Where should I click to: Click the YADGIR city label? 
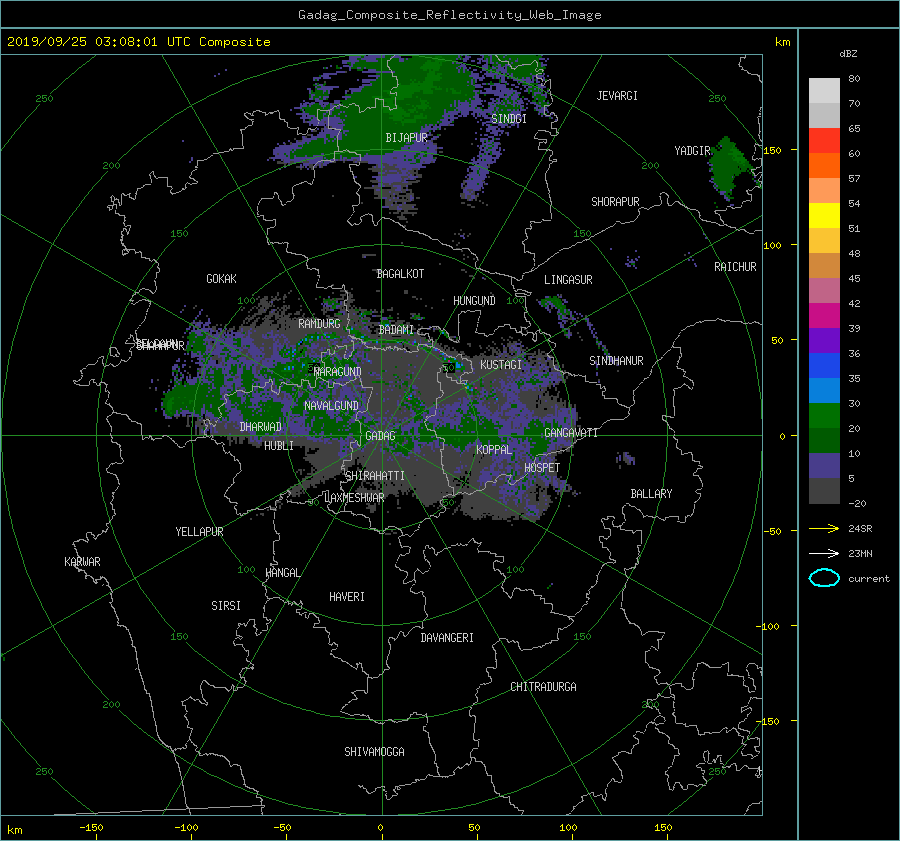692,151
